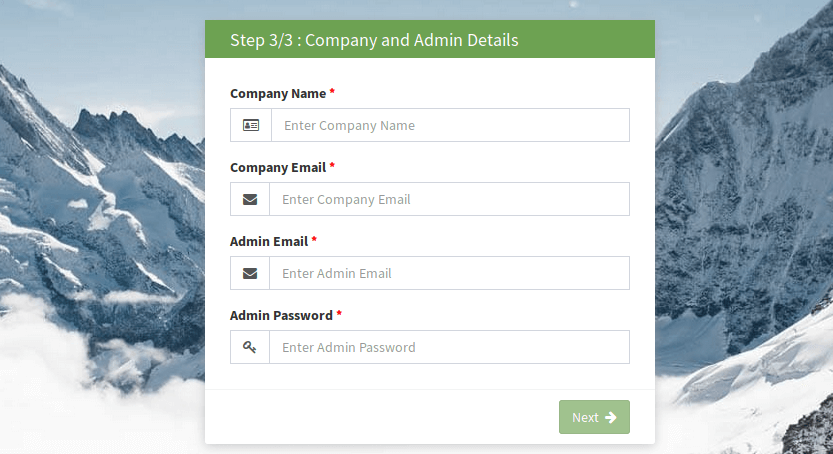Click the right arrow icon on Next button

click(611, 417)
